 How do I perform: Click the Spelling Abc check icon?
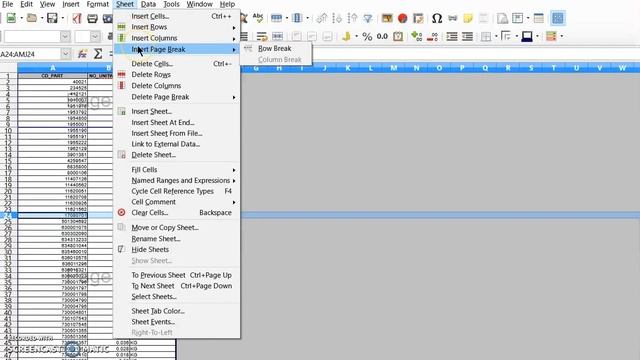(x=258, y=18)
